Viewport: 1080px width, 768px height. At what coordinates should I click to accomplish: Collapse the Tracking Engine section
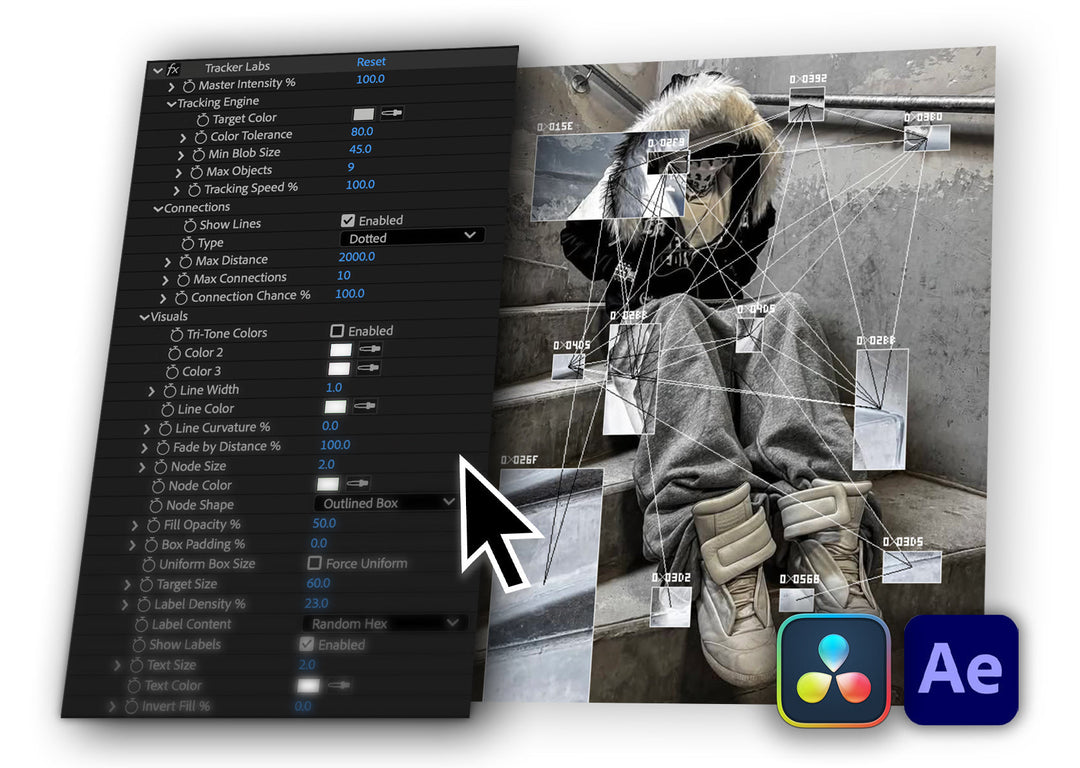(171, 103)
